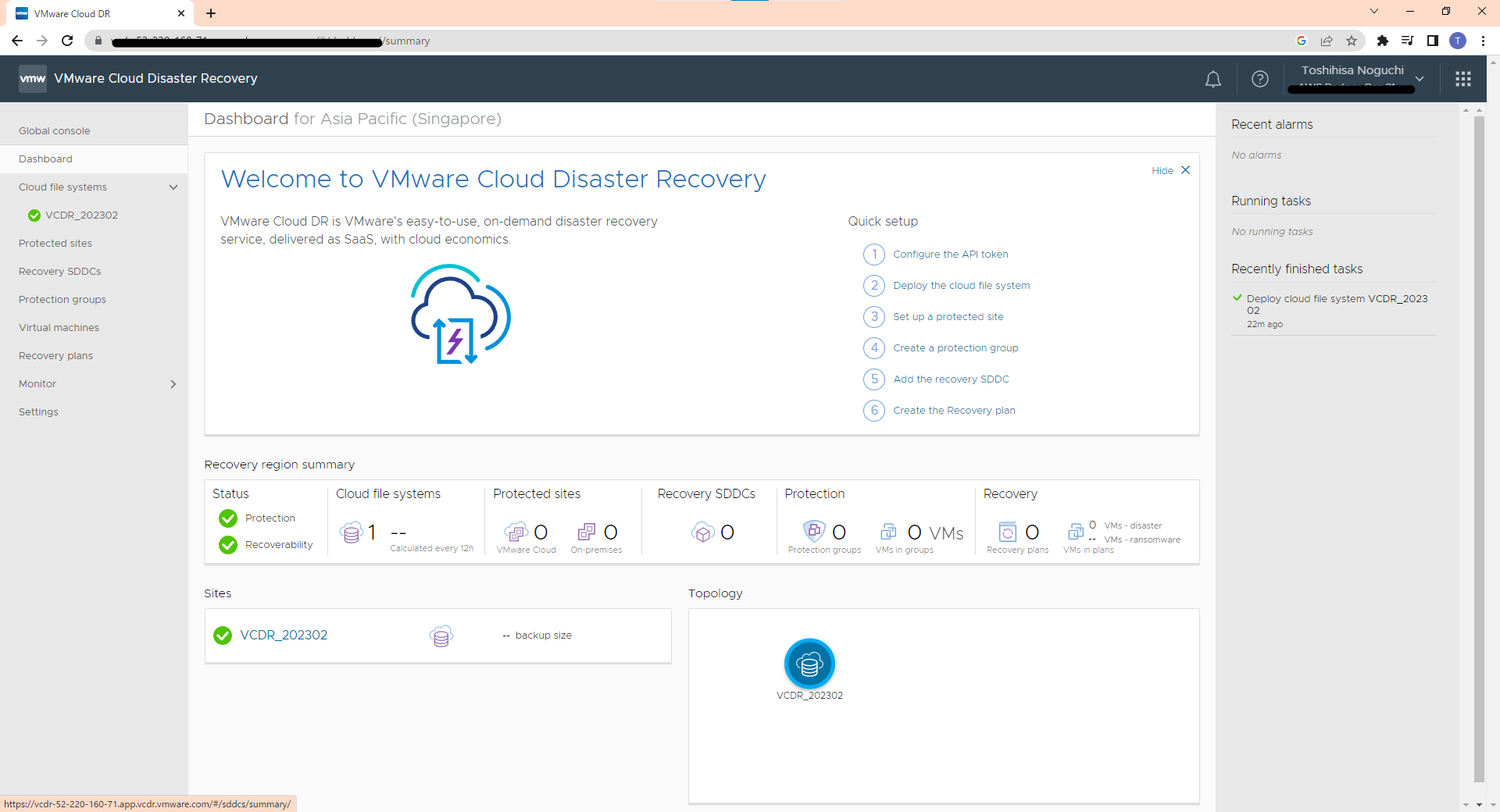Select the VMware Cloud DR browser tab

(102, 13)
